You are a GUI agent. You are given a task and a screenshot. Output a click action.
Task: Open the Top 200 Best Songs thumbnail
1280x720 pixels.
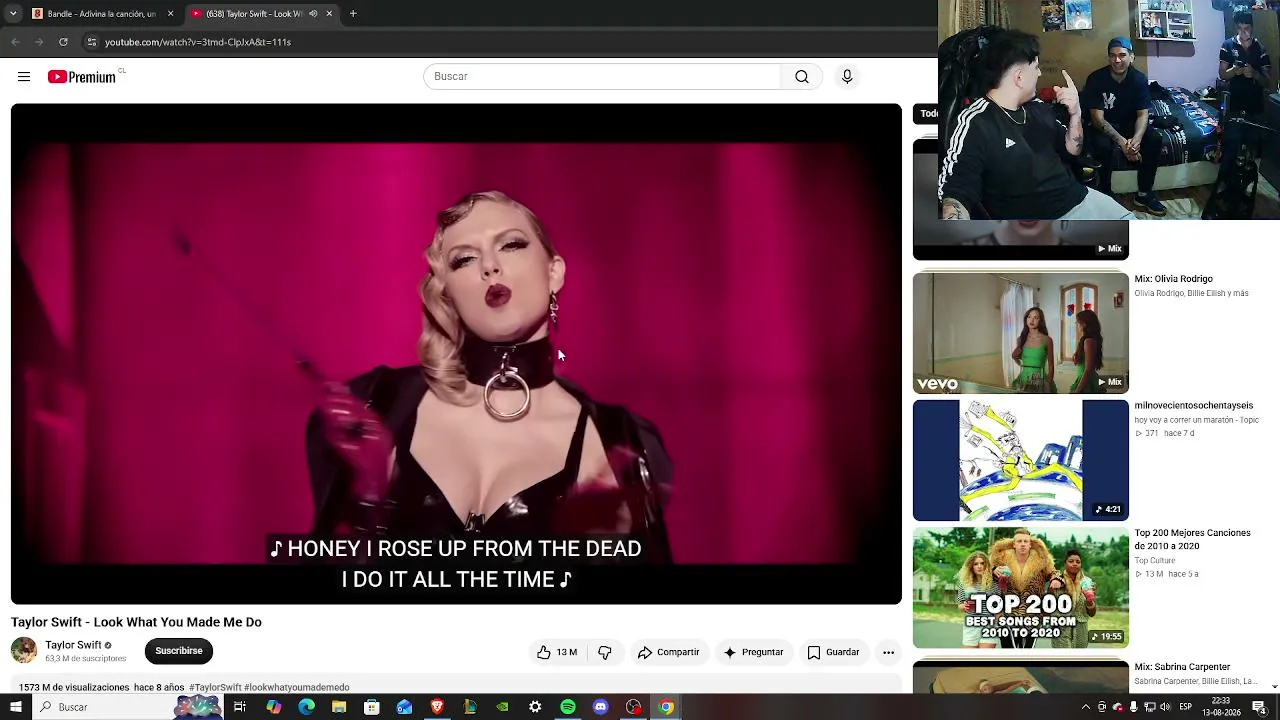pos(1021,589)
